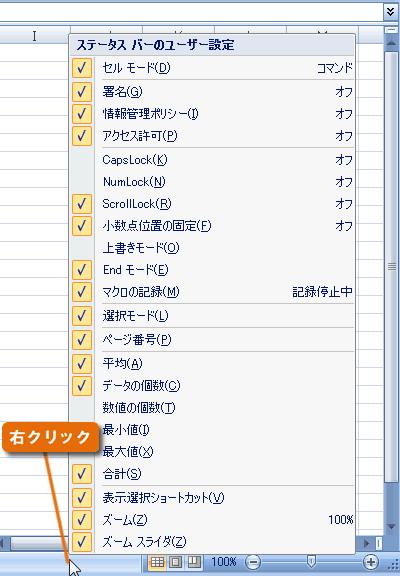Click the zoom out minus button

pos(253,562)
